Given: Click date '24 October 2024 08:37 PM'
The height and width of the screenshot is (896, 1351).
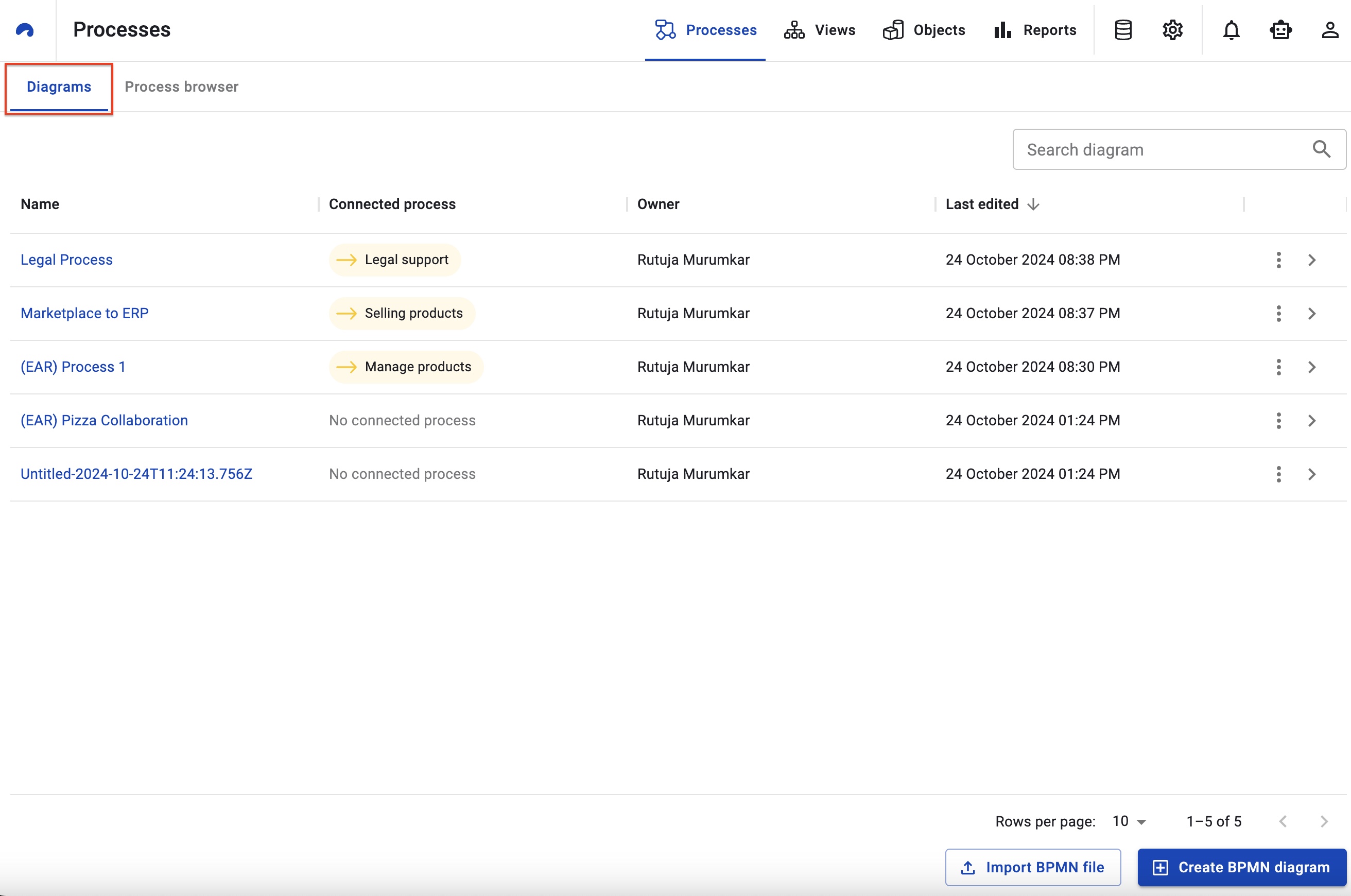Looking at the screenshot, I should (x=1033, y=314).
